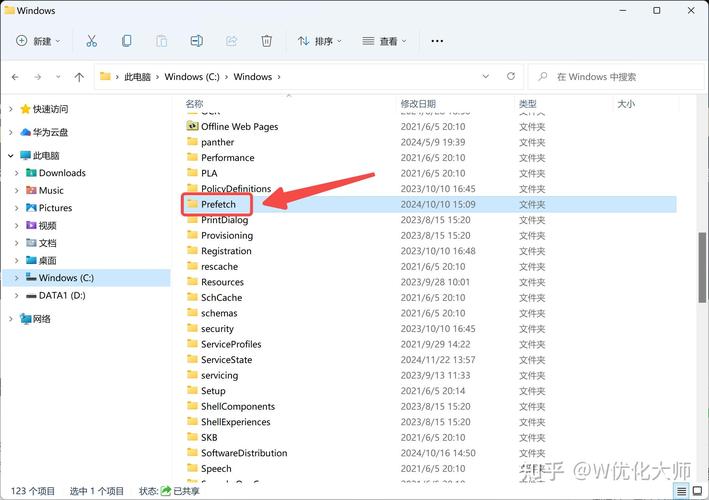The height and width of the screenshot is (500, 709).
Task: Sort by the 名称 column header
Action: click(x=194, y=104)
